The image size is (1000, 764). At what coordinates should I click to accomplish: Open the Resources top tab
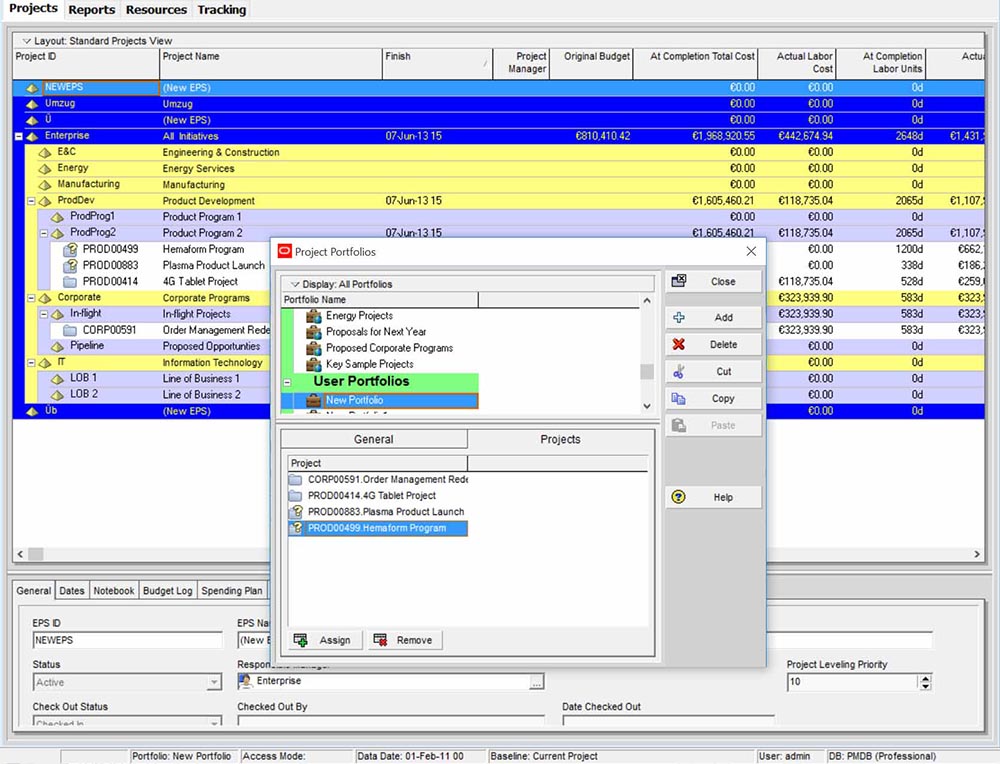156,10
